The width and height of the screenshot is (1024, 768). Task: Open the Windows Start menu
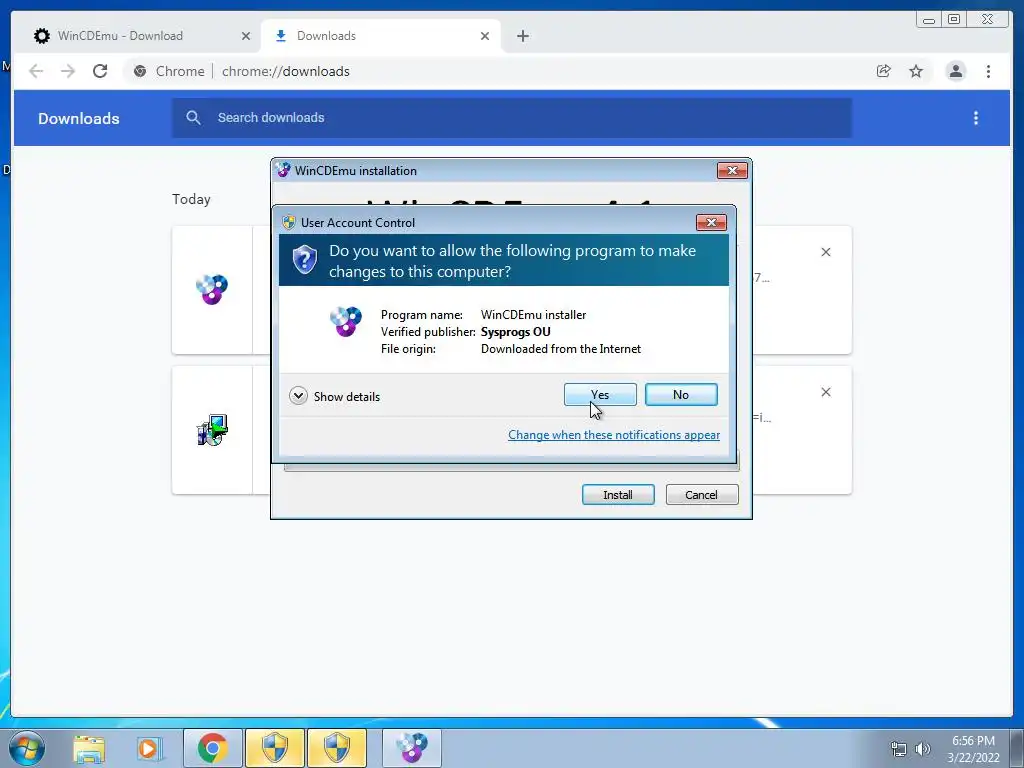(27, 748)
